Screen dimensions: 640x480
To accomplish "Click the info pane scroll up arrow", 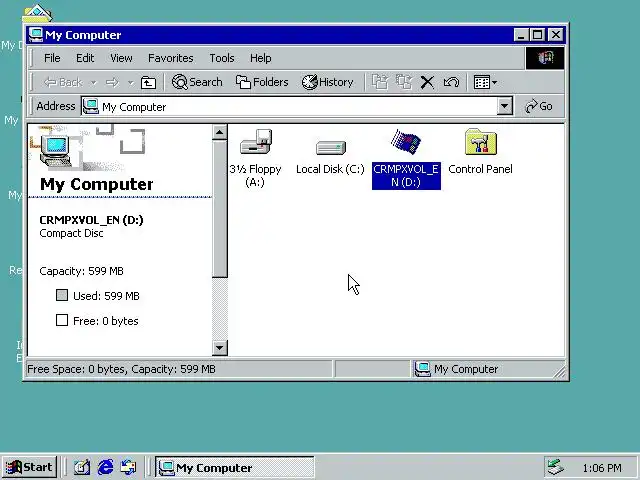I will tap(220, 132).
